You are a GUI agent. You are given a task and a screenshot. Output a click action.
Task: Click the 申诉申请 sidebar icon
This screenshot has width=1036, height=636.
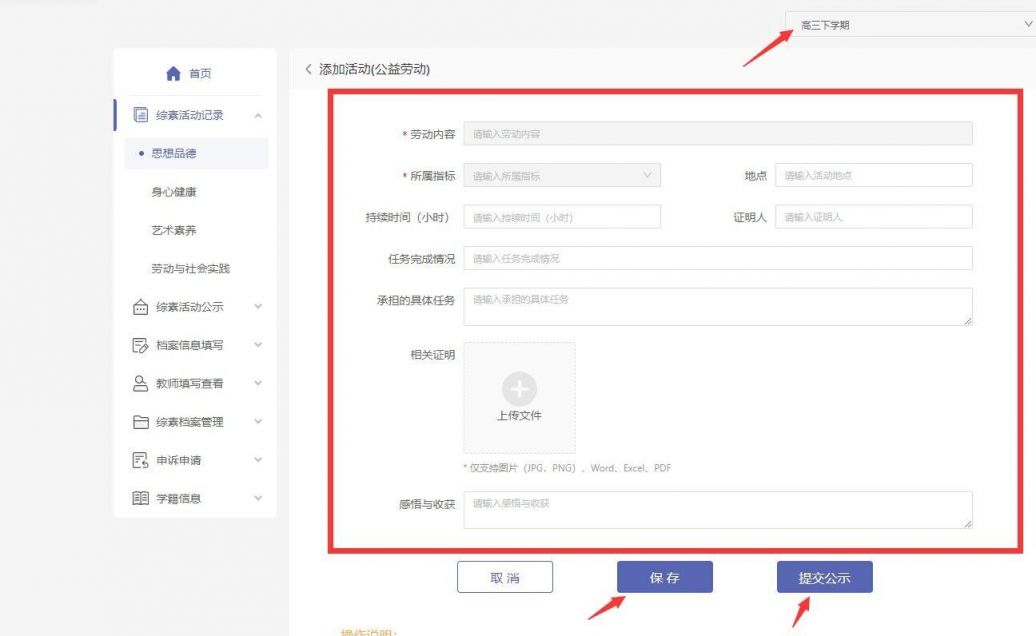141,459
